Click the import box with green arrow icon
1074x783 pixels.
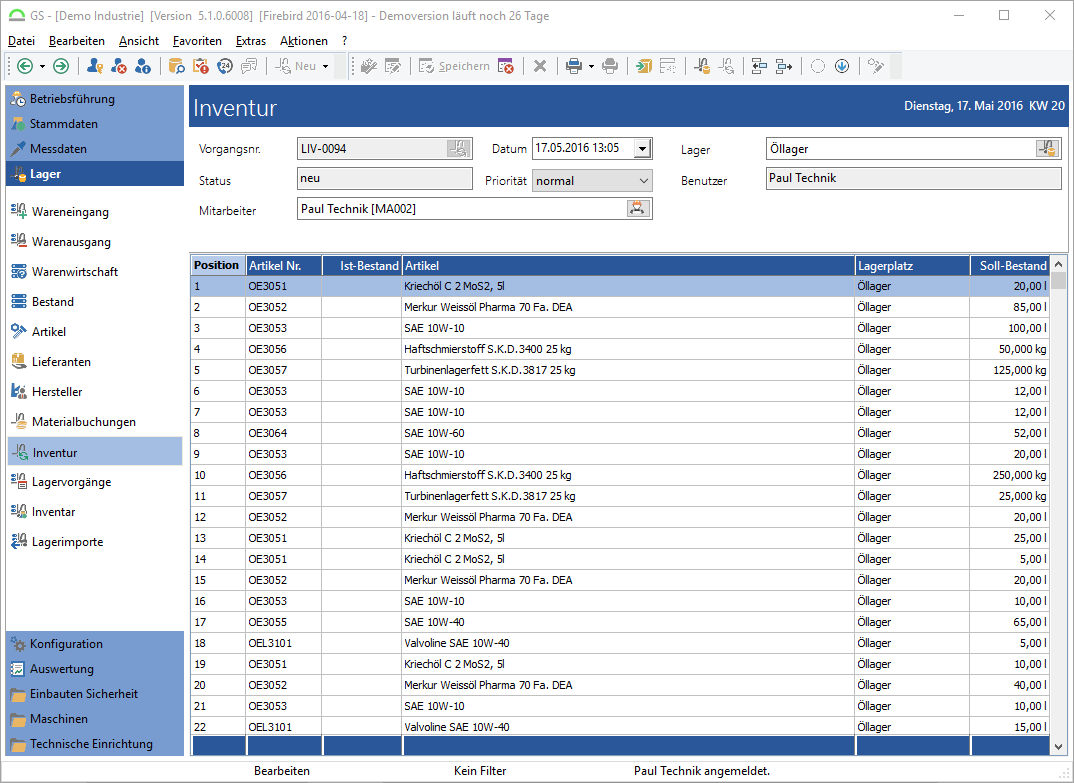point(643,66)
